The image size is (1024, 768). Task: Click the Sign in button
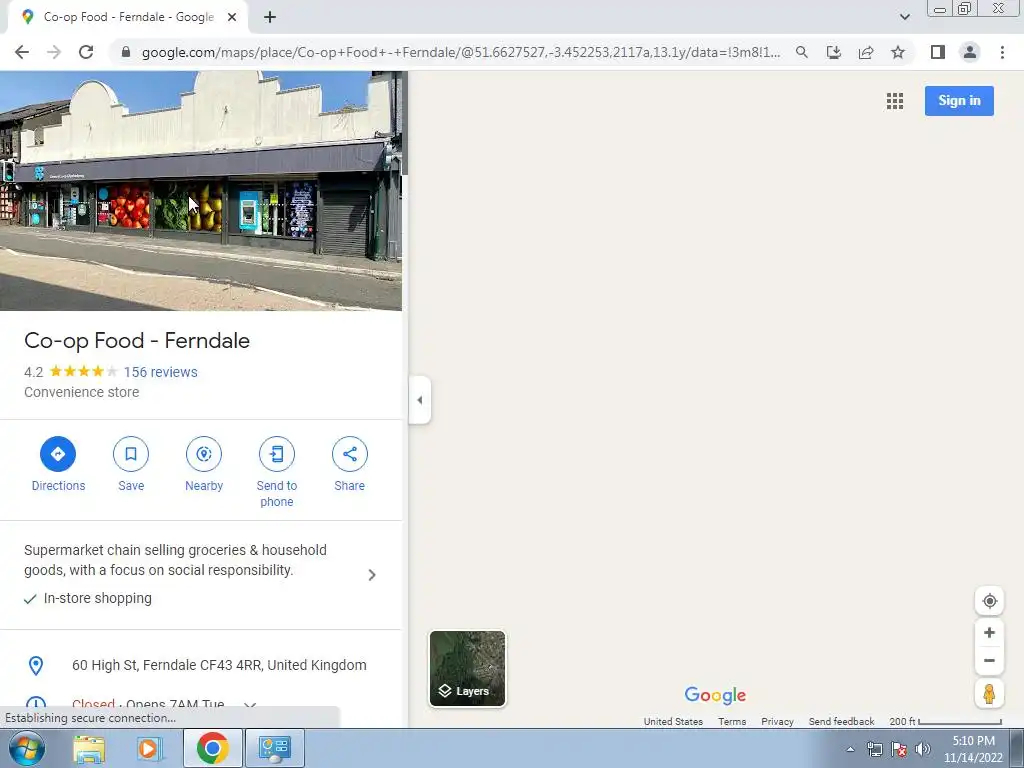(x=959, y=101)
